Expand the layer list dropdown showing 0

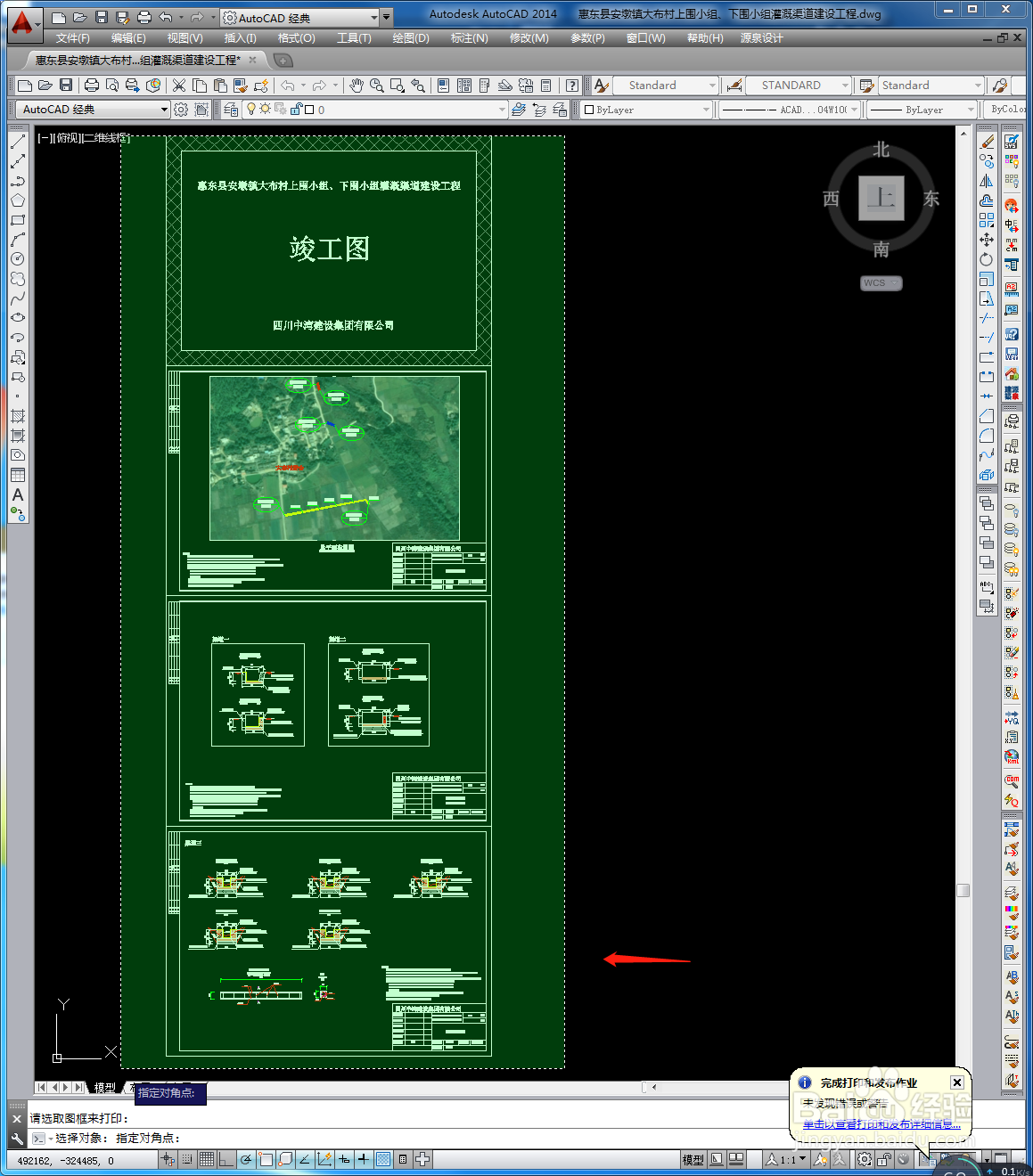click(503, 110)
